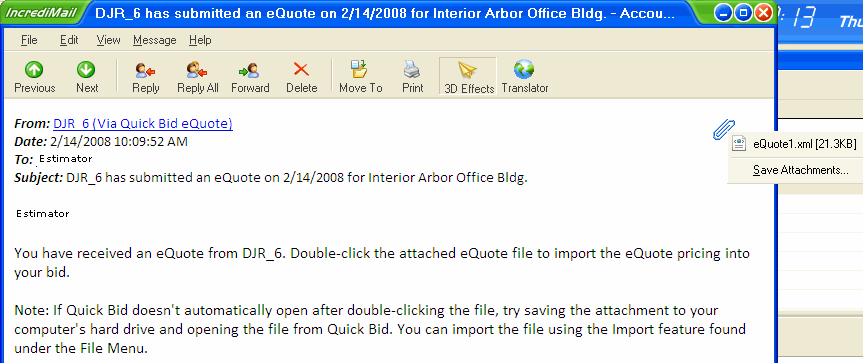Toggle the 3D Effects button
Image resolution: width=863 pixels, height=363 pixels.
(x=468, y=76)
